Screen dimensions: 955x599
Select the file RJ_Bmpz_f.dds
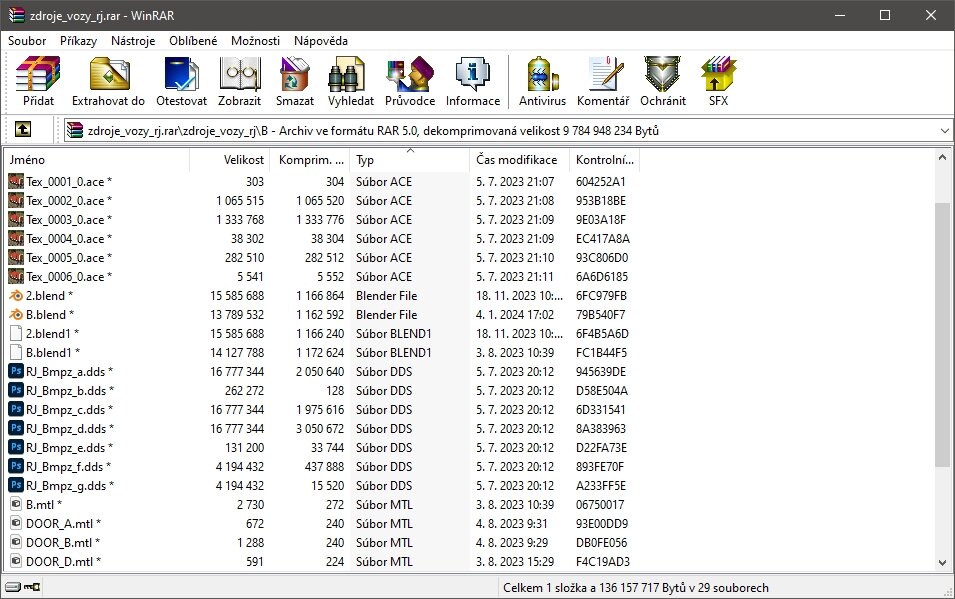(x=69, y=466)
